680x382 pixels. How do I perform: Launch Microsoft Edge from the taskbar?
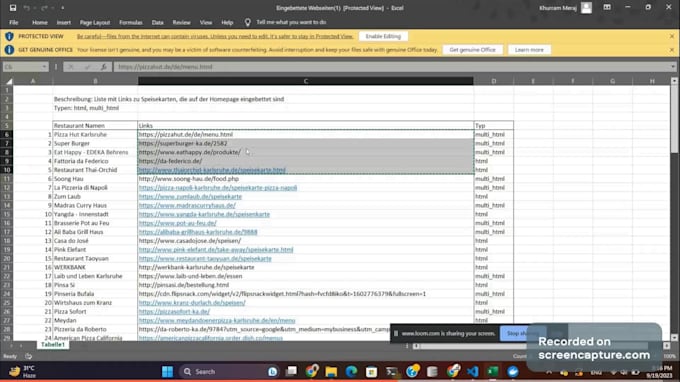pyautogui.click(x=351, y=372)
